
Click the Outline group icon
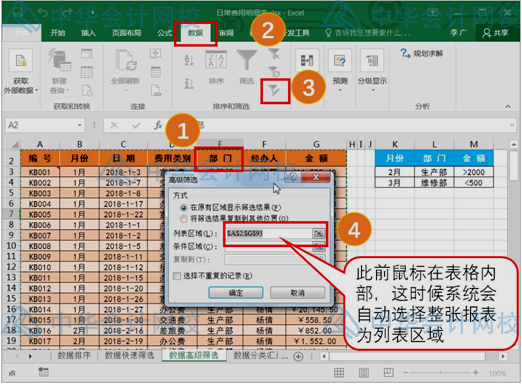click(372, 60)
